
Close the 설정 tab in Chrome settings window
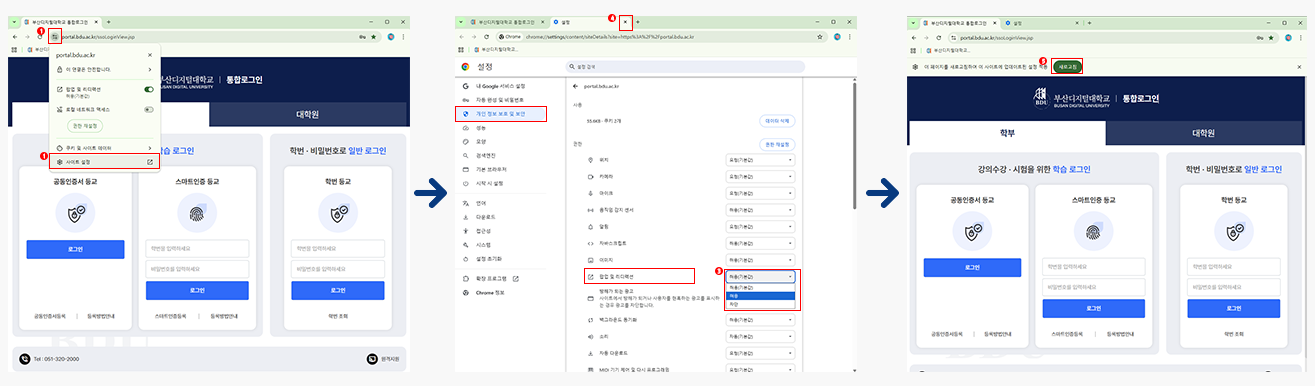point(626,21)
